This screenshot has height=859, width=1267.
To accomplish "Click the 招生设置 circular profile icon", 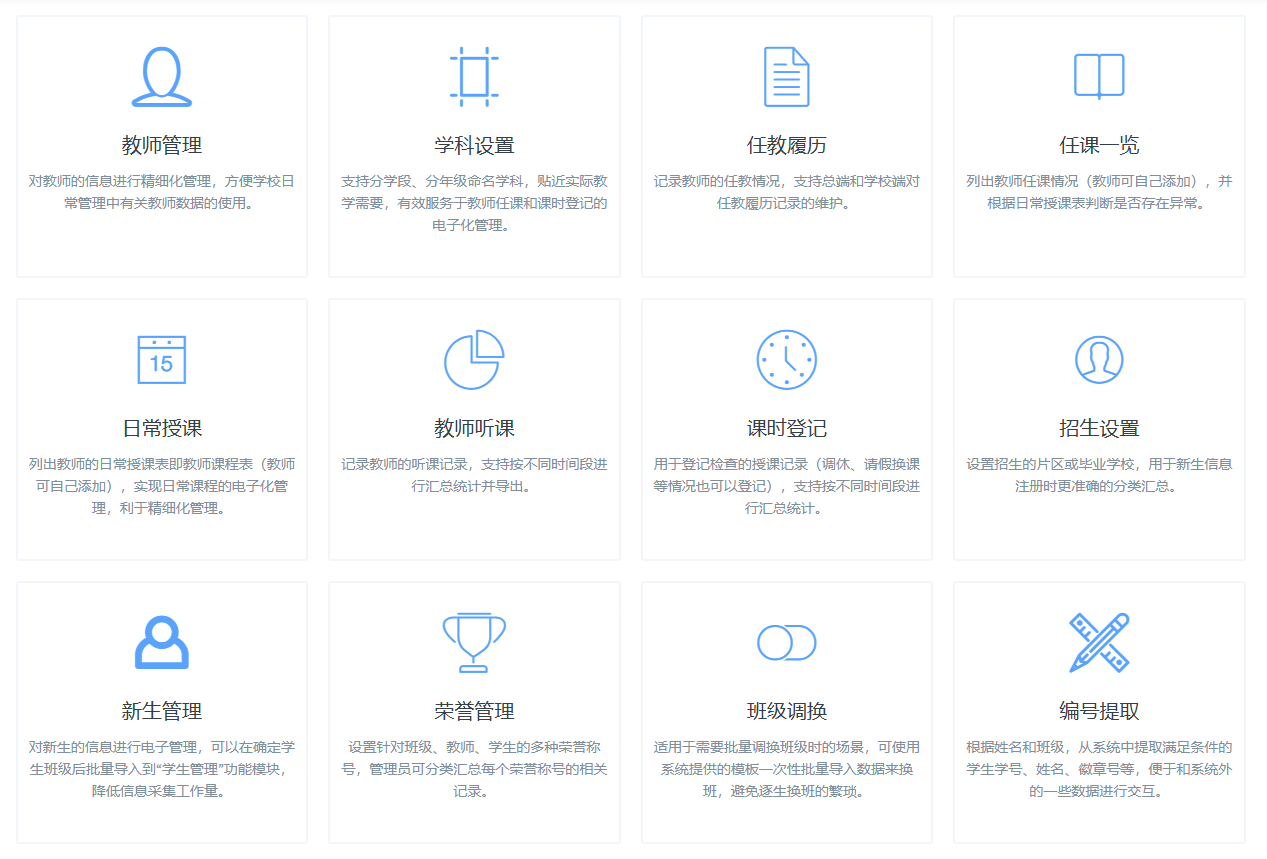I will [x=1098, y=359].
